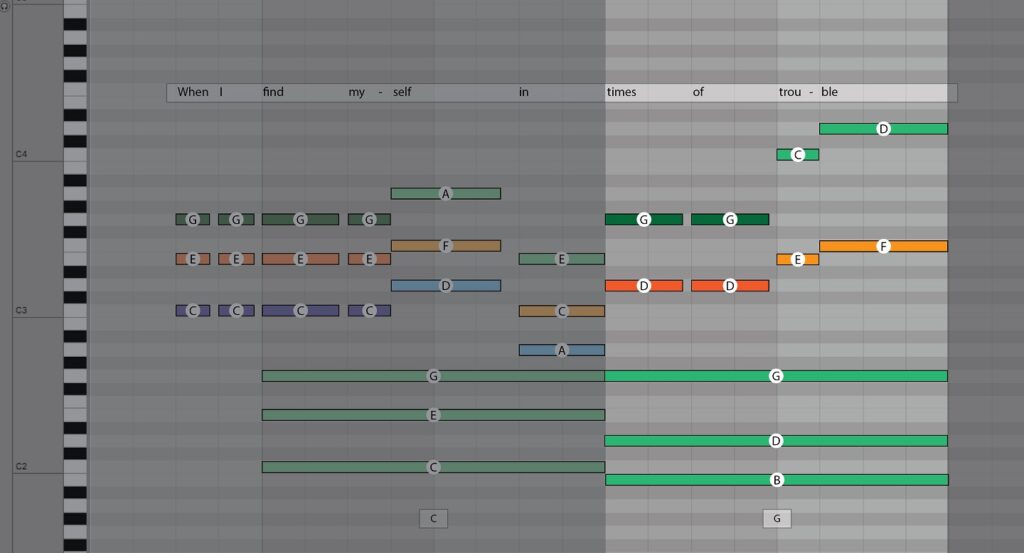The width and height of the screenshot is (1024, 553).
Task: Select the long muted green bass C note
Action: tap(433, 467)
